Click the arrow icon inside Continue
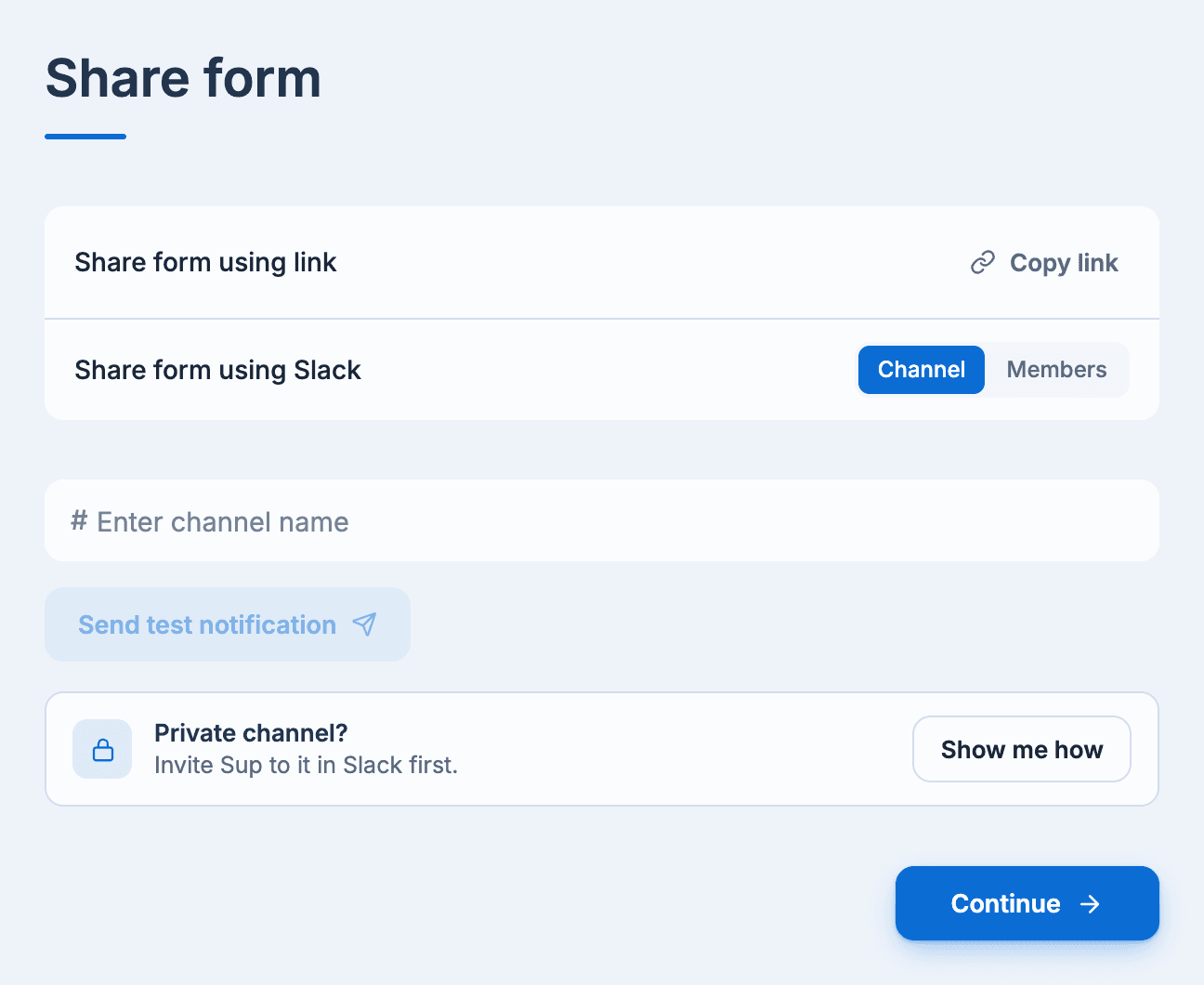Image resolution: width=1204 pixels, height=985 pixels. pos(1091,904)
